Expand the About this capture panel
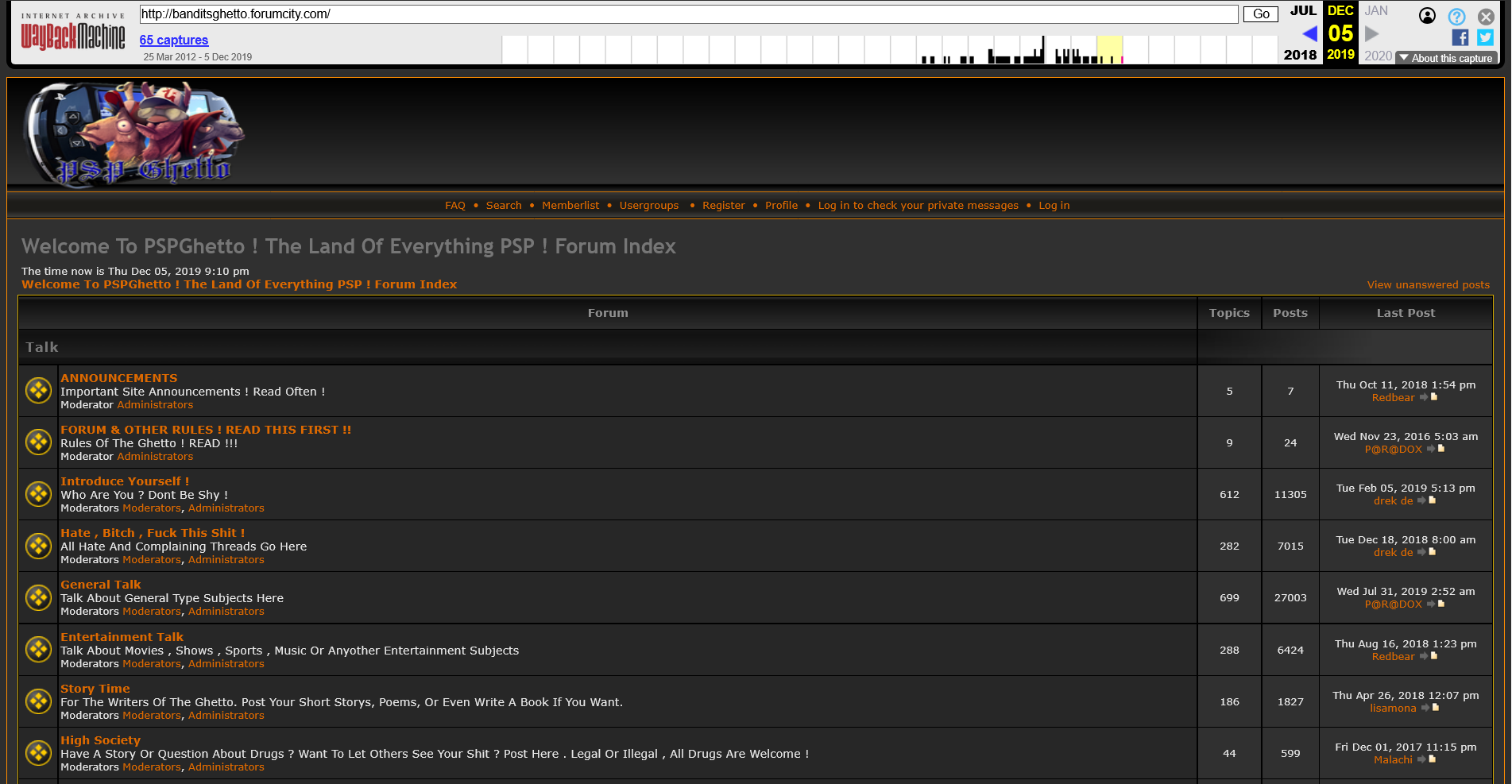1512x784 pixels. (1445, 57)
